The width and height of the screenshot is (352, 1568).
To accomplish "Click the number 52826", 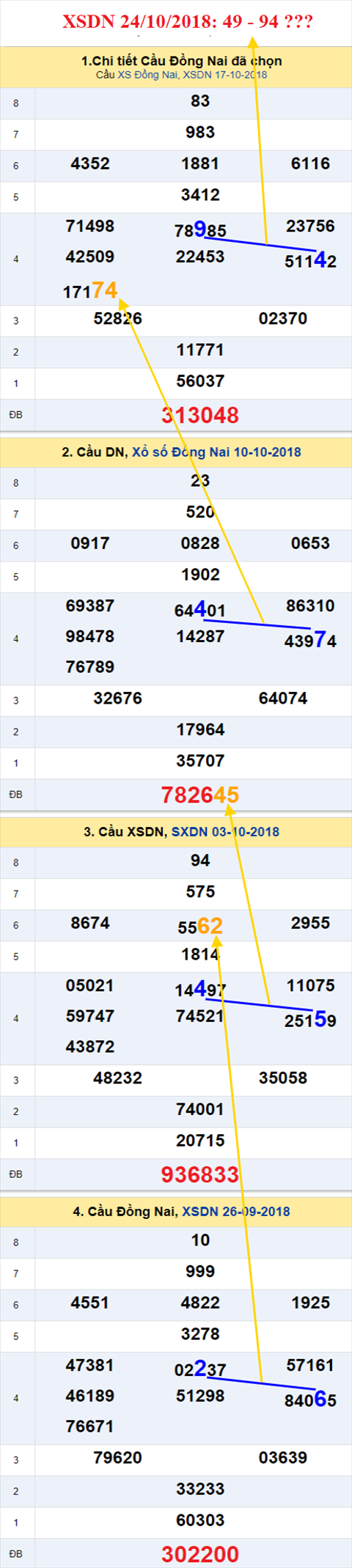I will click(117, 319).
